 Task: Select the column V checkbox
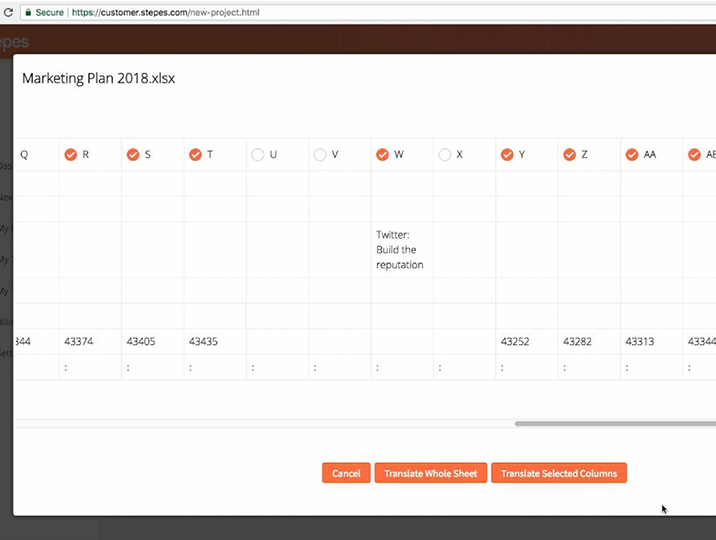pos(320,155)
